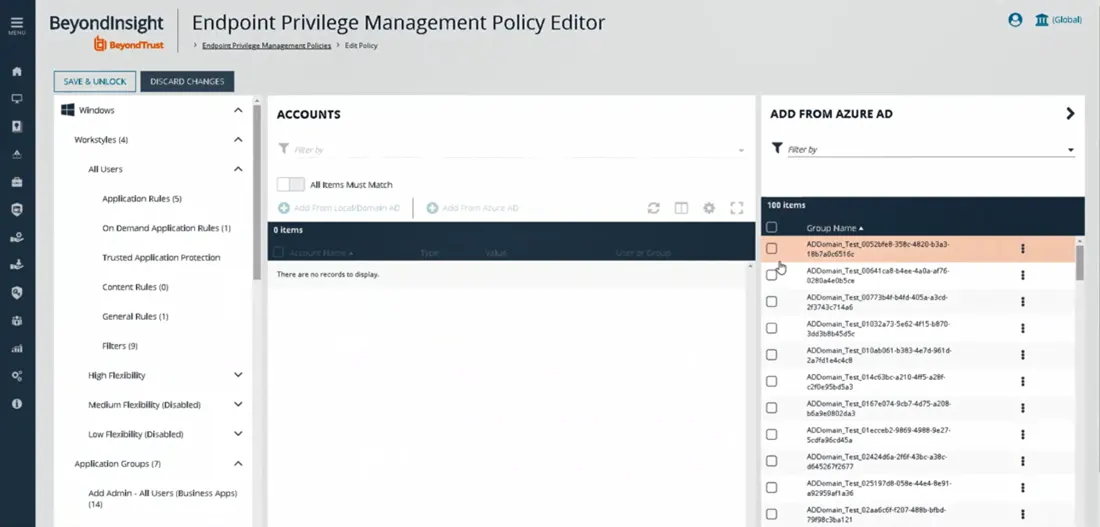Check the ADDomain_Test_00773b4f group checkbox
The image size is (1100, 527).
coord(772,302)
